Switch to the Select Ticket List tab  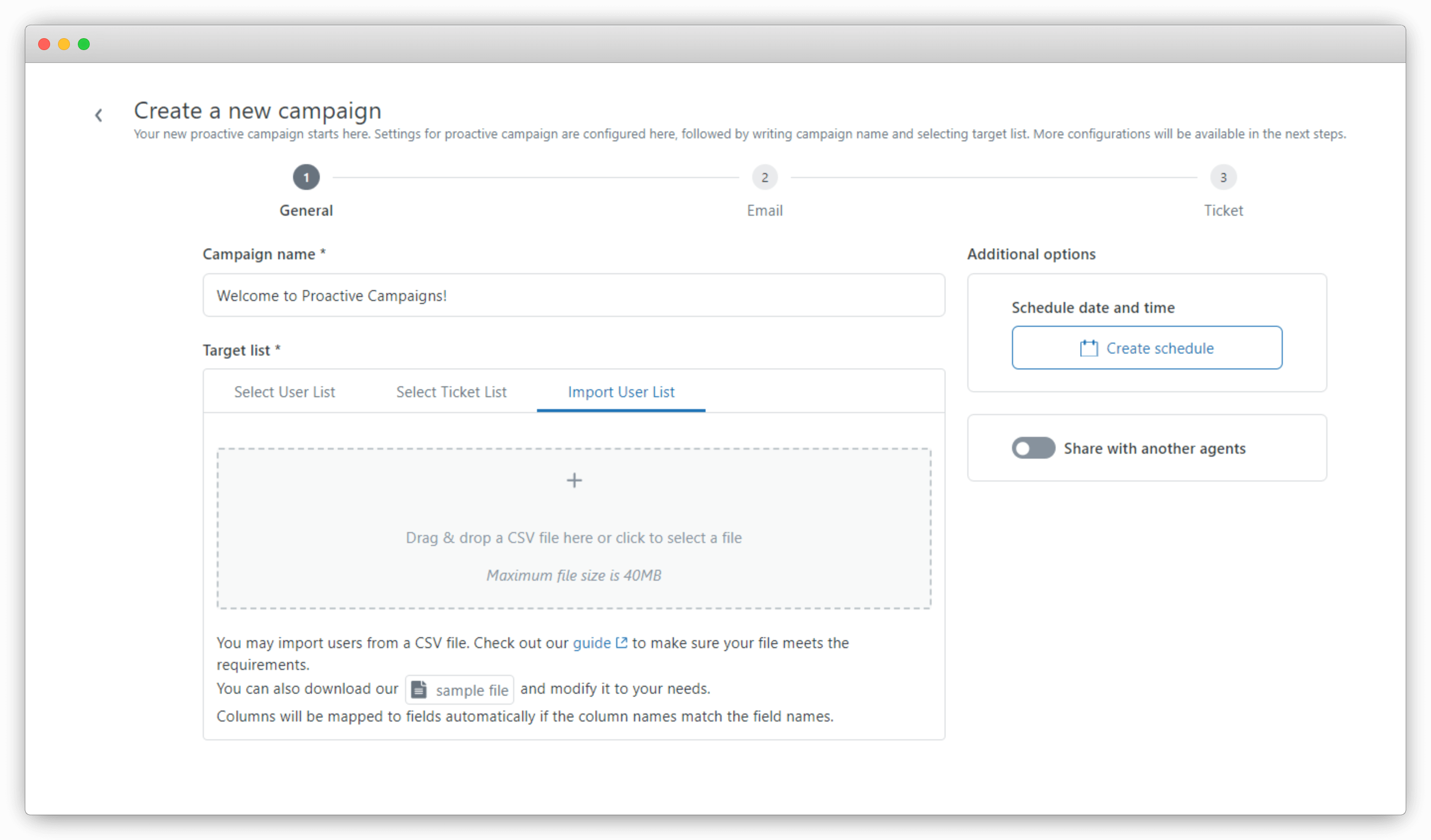[x=451, y=391]
